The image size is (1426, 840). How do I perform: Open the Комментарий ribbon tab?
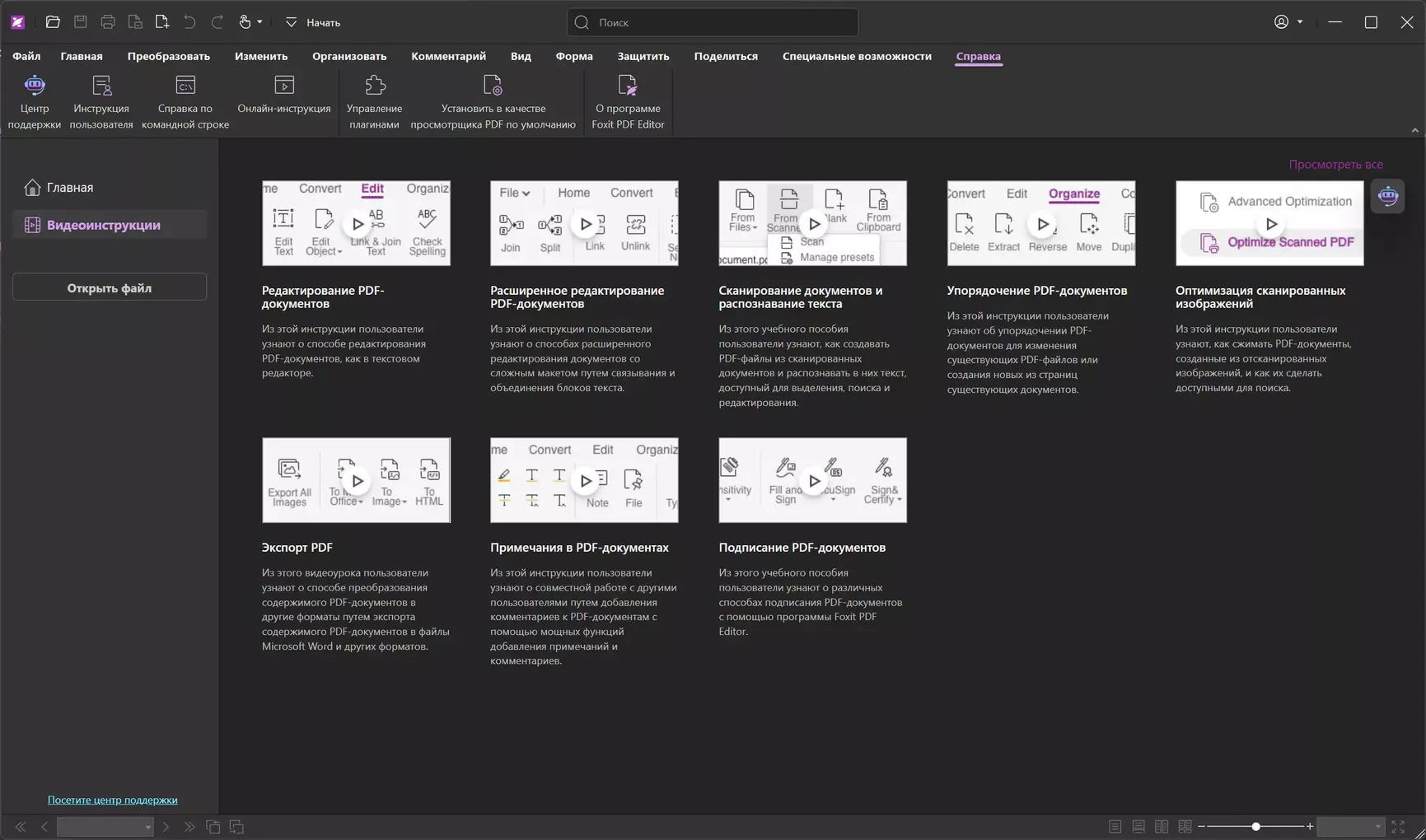point(448,56)
